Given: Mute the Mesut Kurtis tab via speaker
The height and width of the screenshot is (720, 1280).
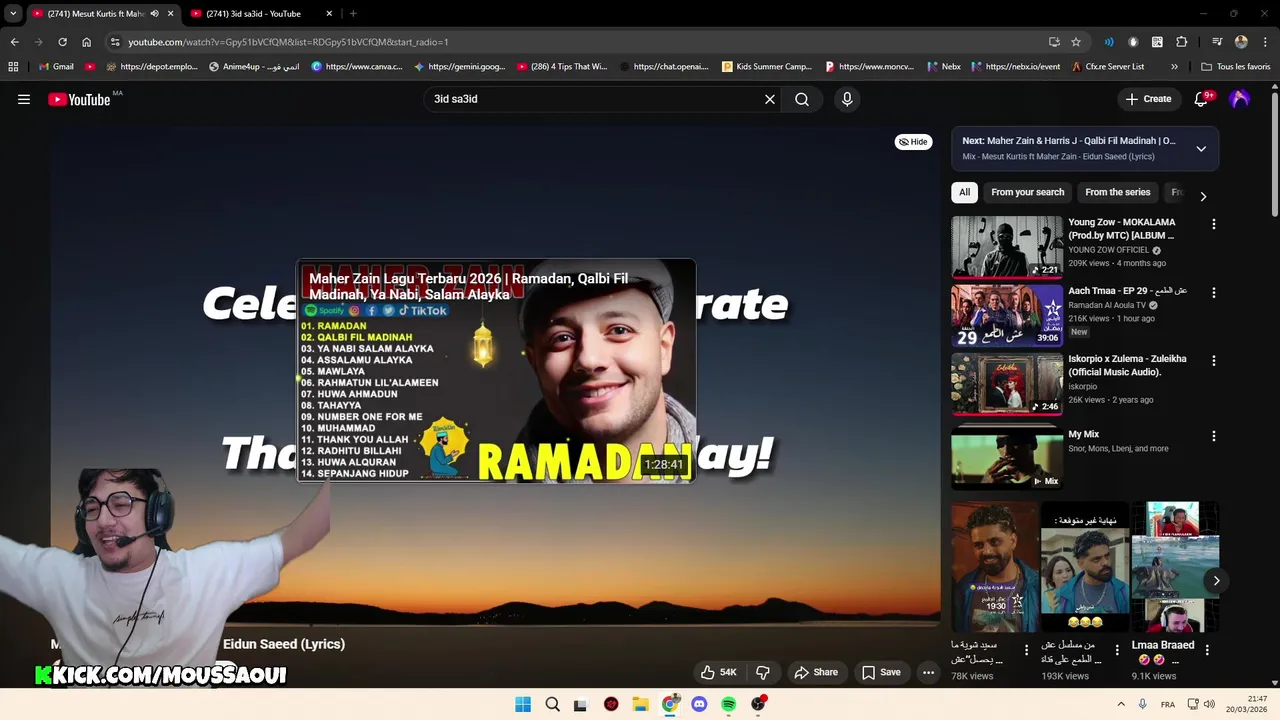Looking at the screenshot, I should click(x=154, y=14).
